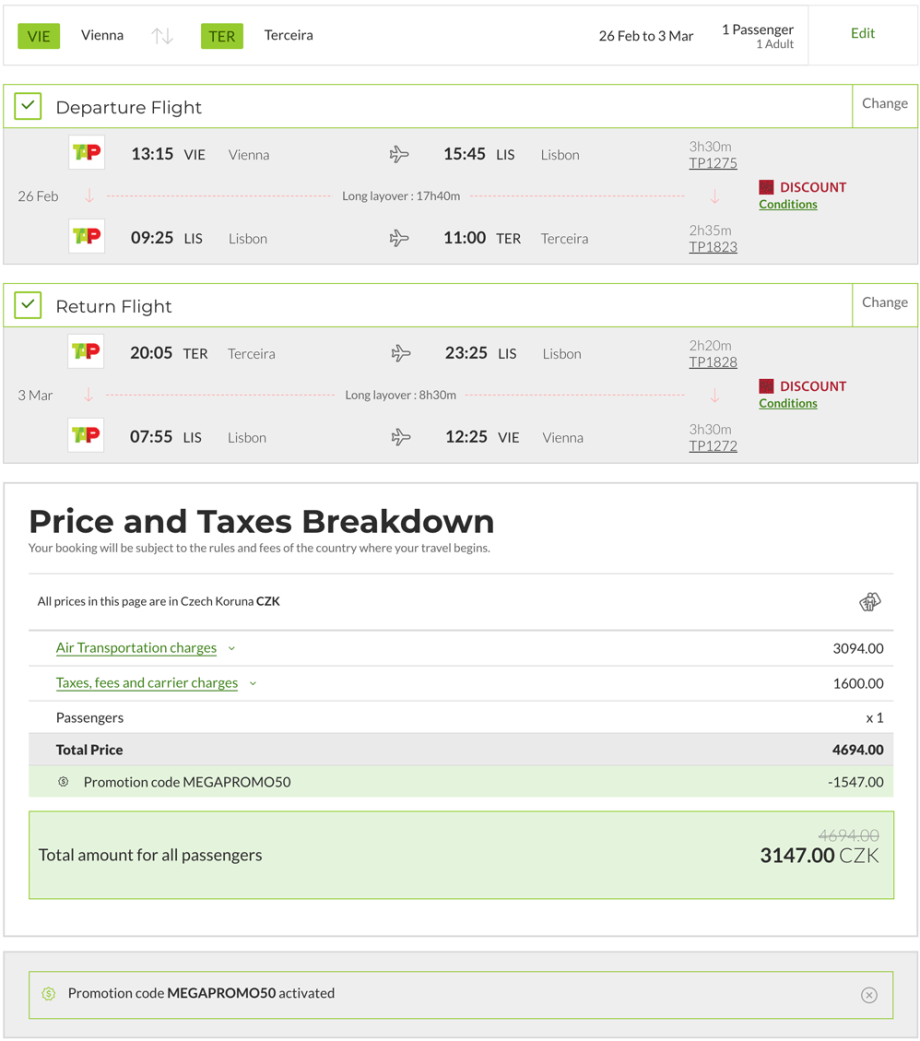Change the Departure Flight selection
Image resolution: width=920 pixels, height=1041 pixels.
tap(884, 104)
